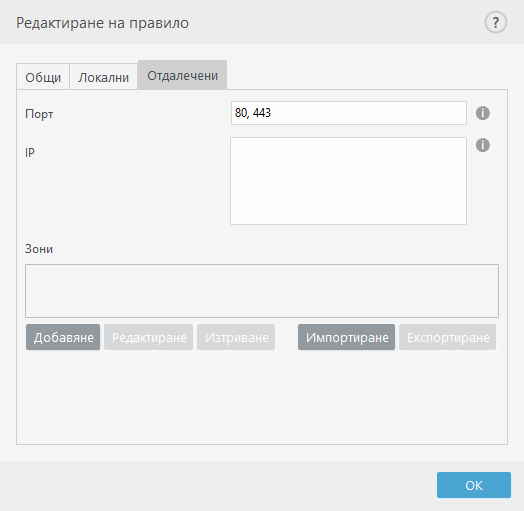Confirm the rule with OK button
Screen dimensions: 524x511
(474, 485)
